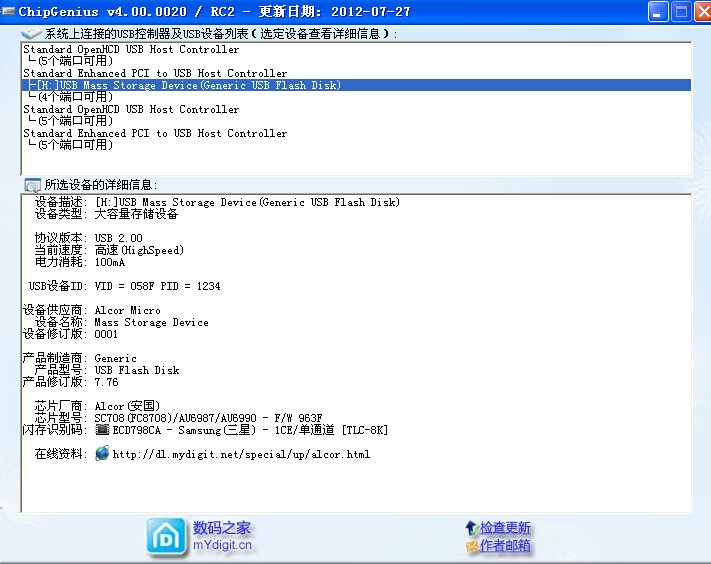Select the last Standard Enhanced PCI to USB controller
This screenshot has height=564, width=711.
(155, 133)
